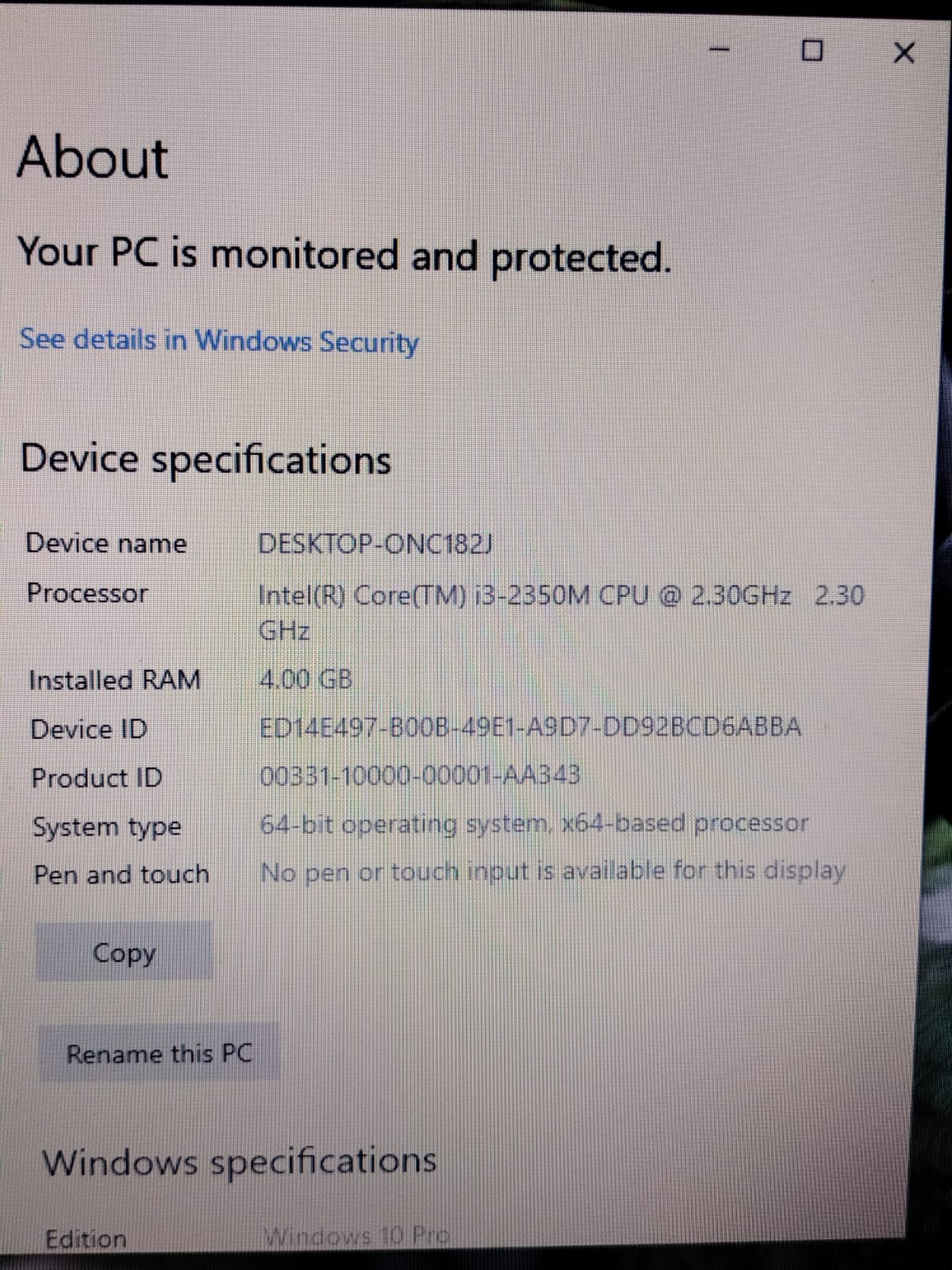
Task: Click the Rename this PC button
Action: (x=159, y=1053)
